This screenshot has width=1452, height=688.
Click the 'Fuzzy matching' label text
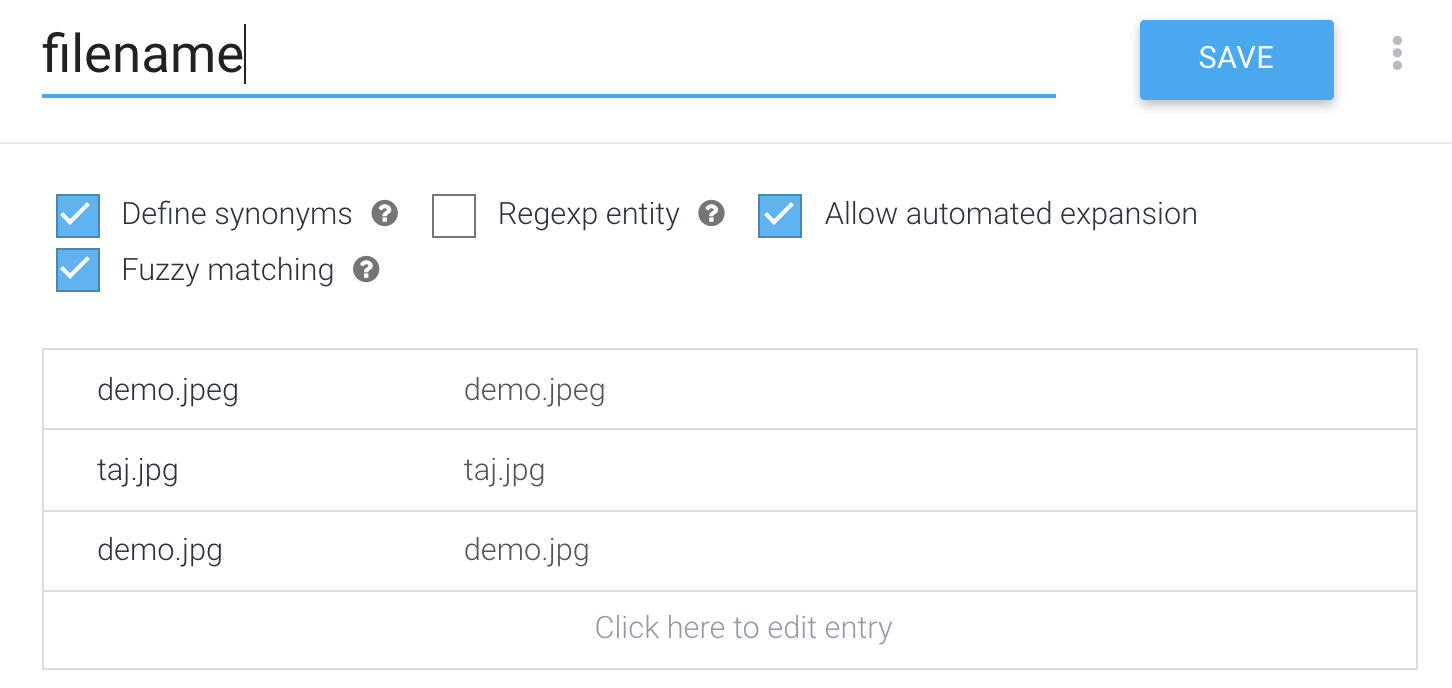click(x=228, y=270)
